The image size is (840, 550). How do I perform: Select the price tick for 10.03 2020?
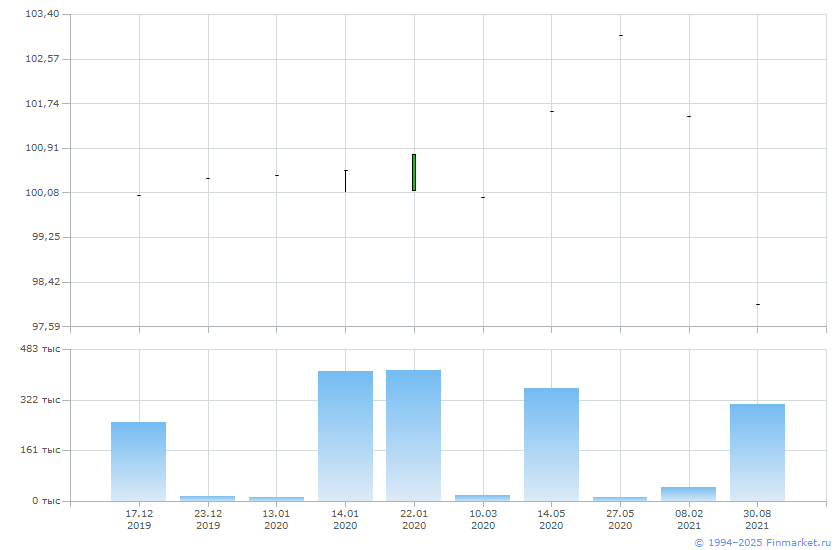(x=483, y=198)
